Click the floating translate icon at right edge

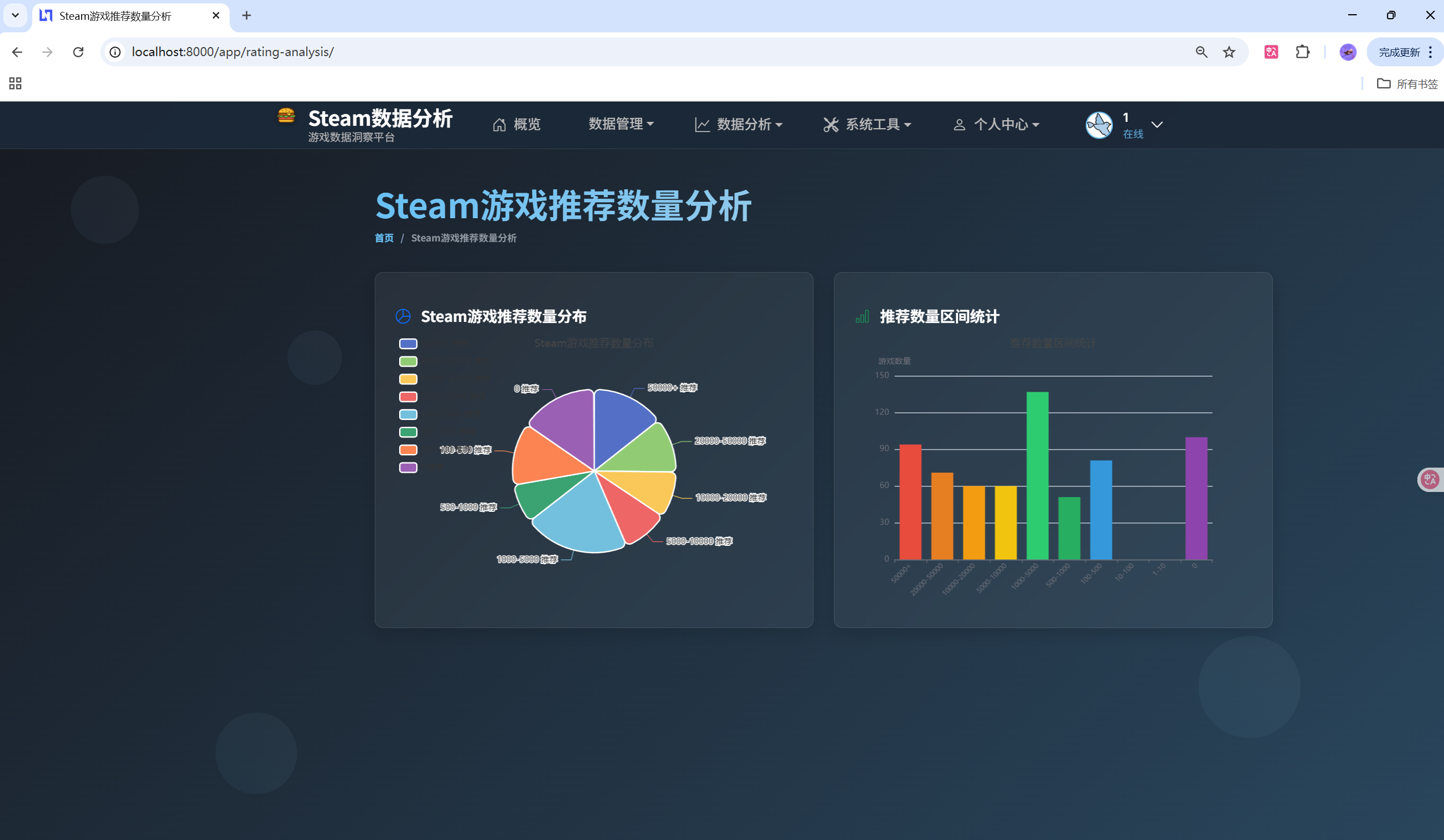(x=1430, y=480)
